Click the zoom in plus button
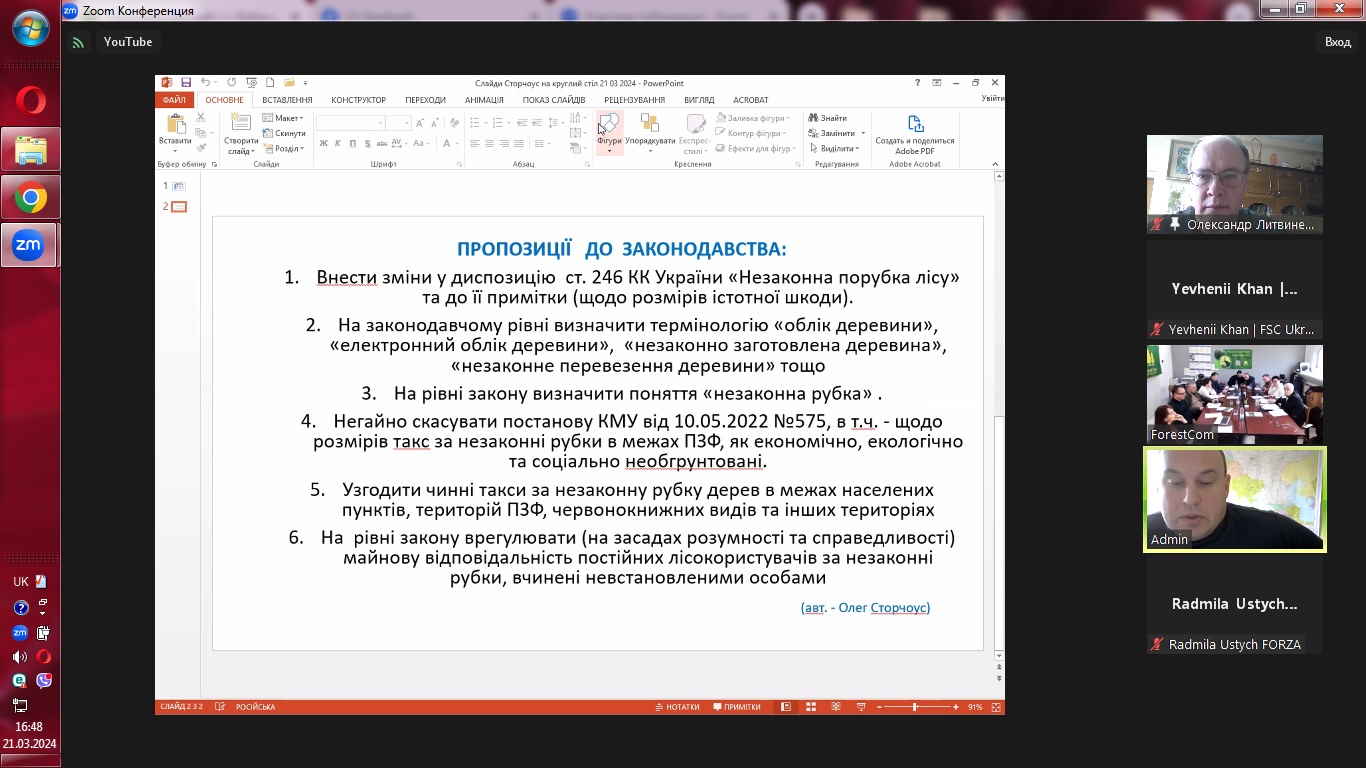Image resolution: width=1366 pixels, height=768 pixels. coord(956,707)
